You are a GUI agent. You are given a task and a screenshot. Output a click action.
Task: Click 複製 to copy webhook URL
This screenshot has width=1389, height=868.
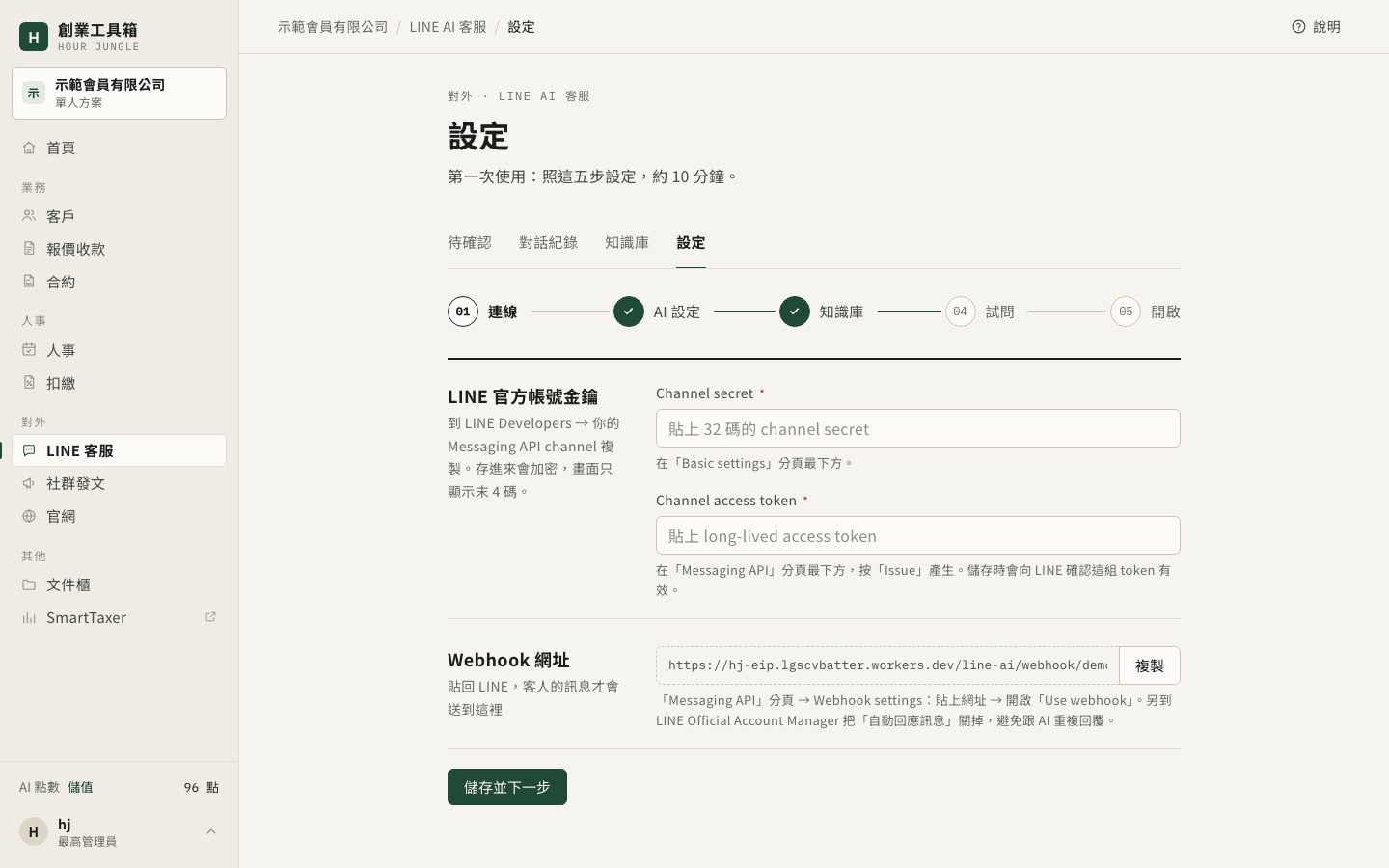[x=1150, y=665]
